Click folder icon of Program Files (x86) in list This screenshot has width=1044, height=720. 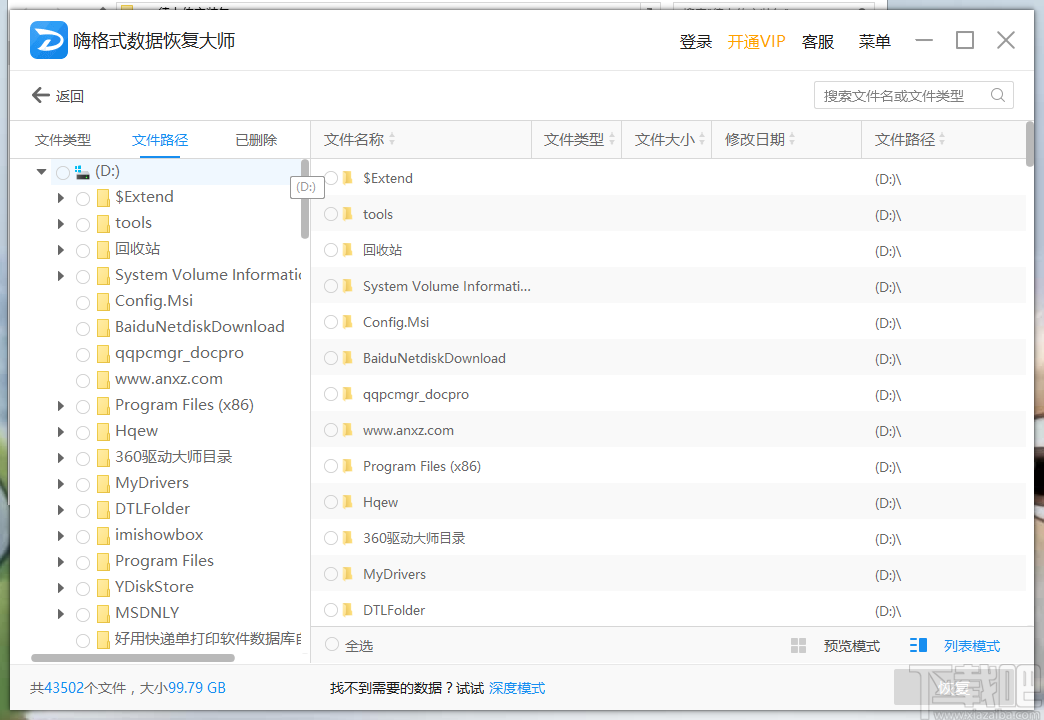pos(348,466)
